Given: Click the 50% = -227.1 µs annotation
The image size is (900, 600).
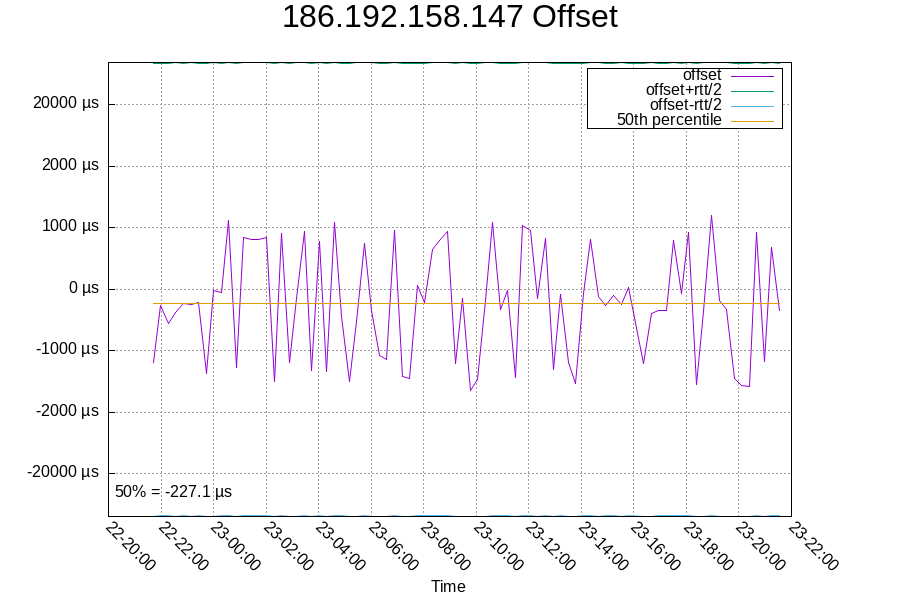Looking at the screenshot, I should point(173,490).
